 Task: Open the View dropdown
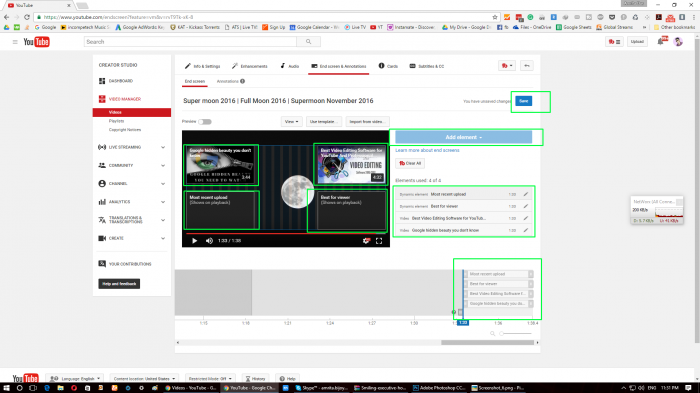point(292,121)
